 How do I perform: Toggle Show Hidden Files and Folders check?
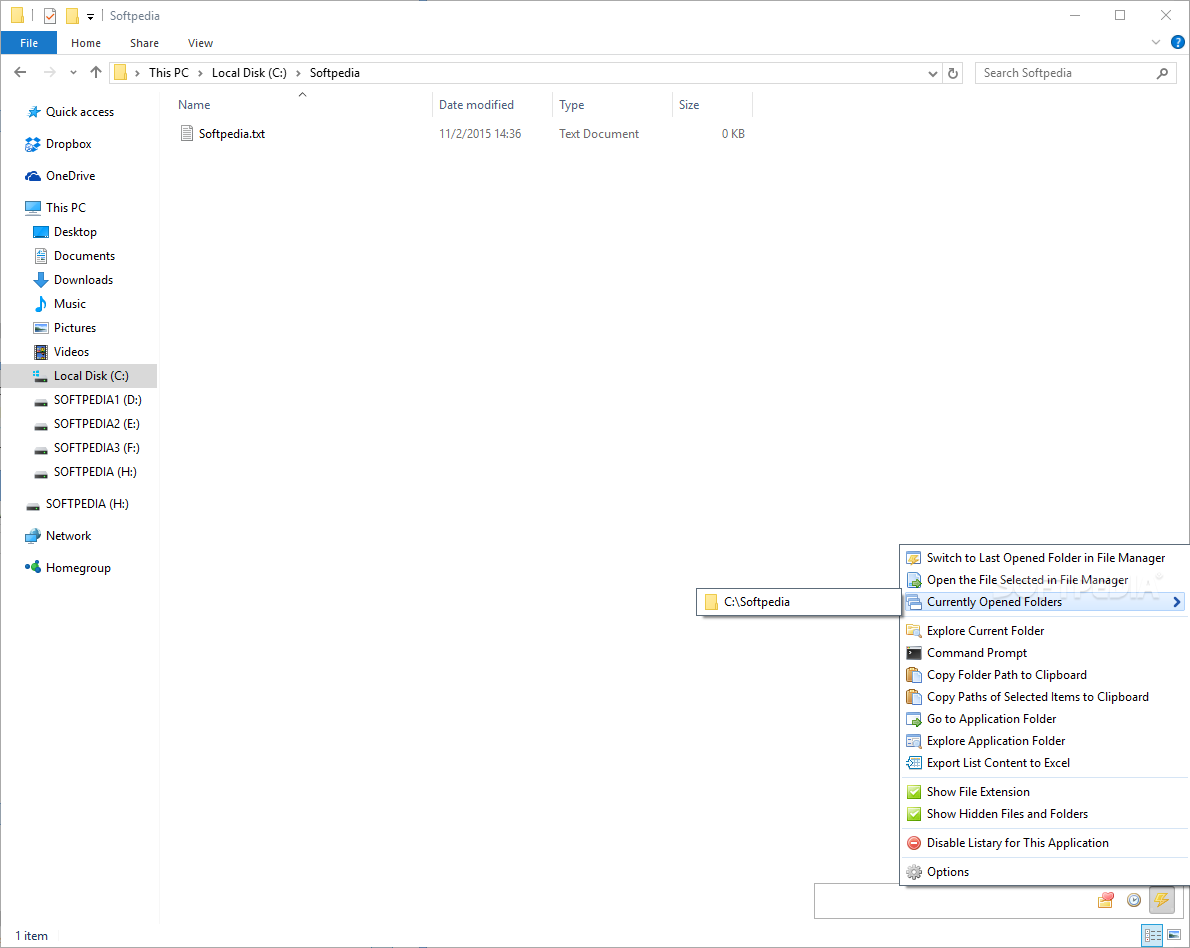click(x=914, y=814)
